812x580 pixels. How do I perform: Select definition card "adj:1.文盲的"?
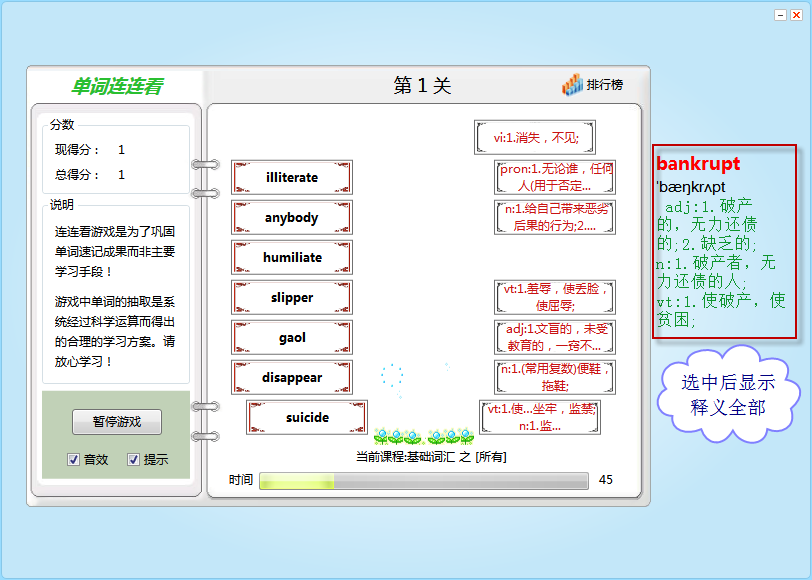pyautogui.click(x=555, y=338)
